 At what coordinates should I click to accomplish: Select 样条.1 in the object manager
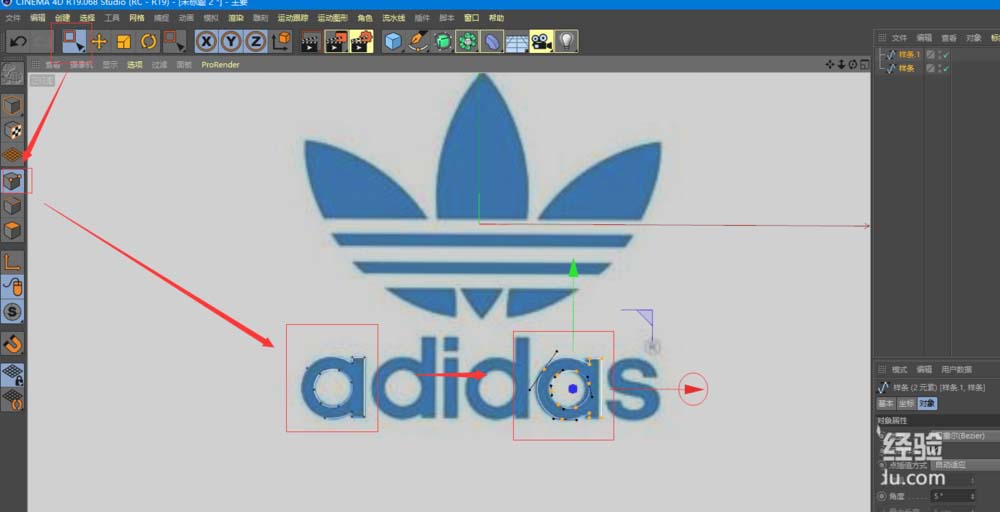[x=909, y=55]
